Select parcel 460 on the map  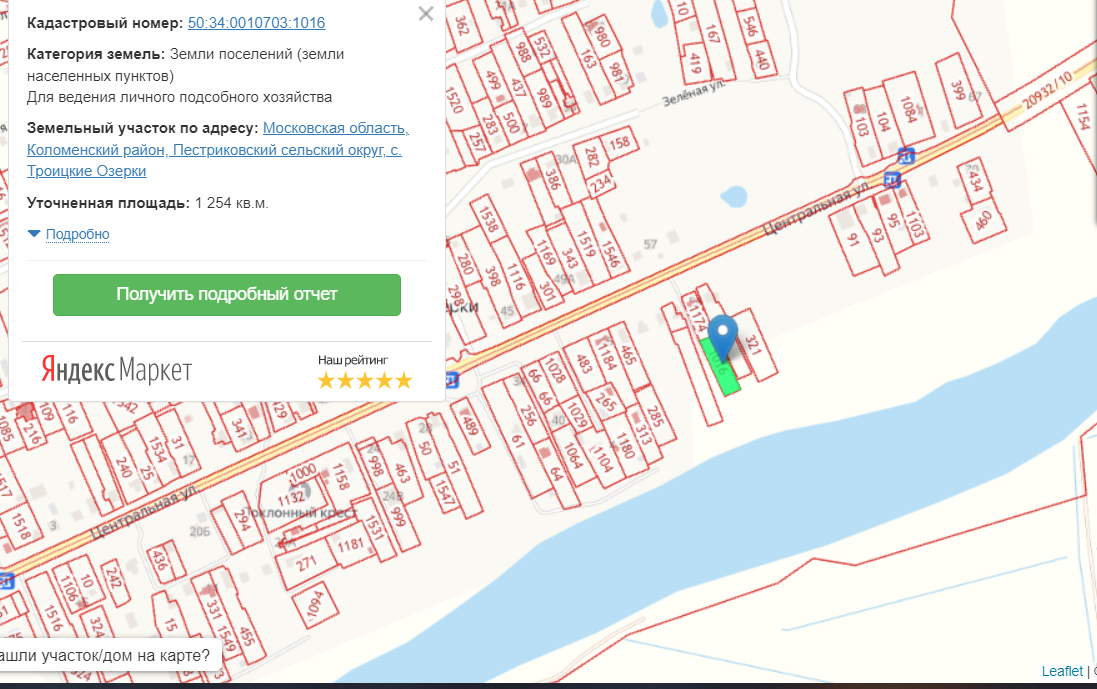tap(984, 222)
